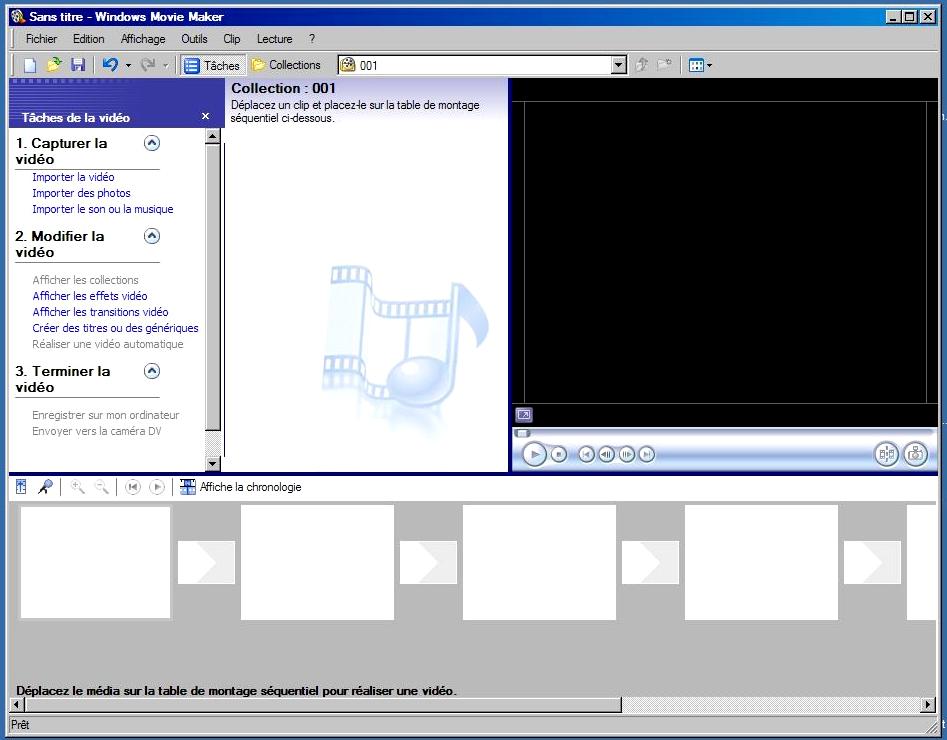Click the Take picture camera icon
947x740 pixels.
coord(916,454)
